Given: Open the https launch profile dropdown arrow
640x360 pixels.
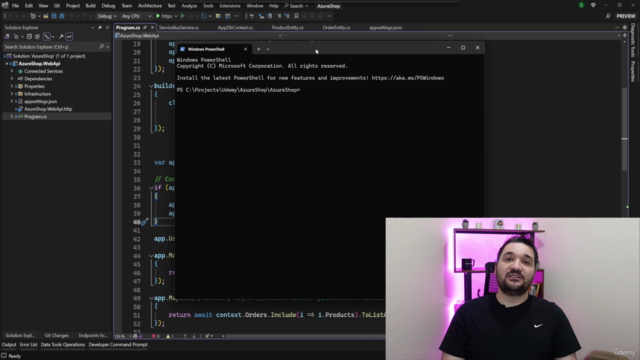Looking at the screenshot, I should click(176, 16).
